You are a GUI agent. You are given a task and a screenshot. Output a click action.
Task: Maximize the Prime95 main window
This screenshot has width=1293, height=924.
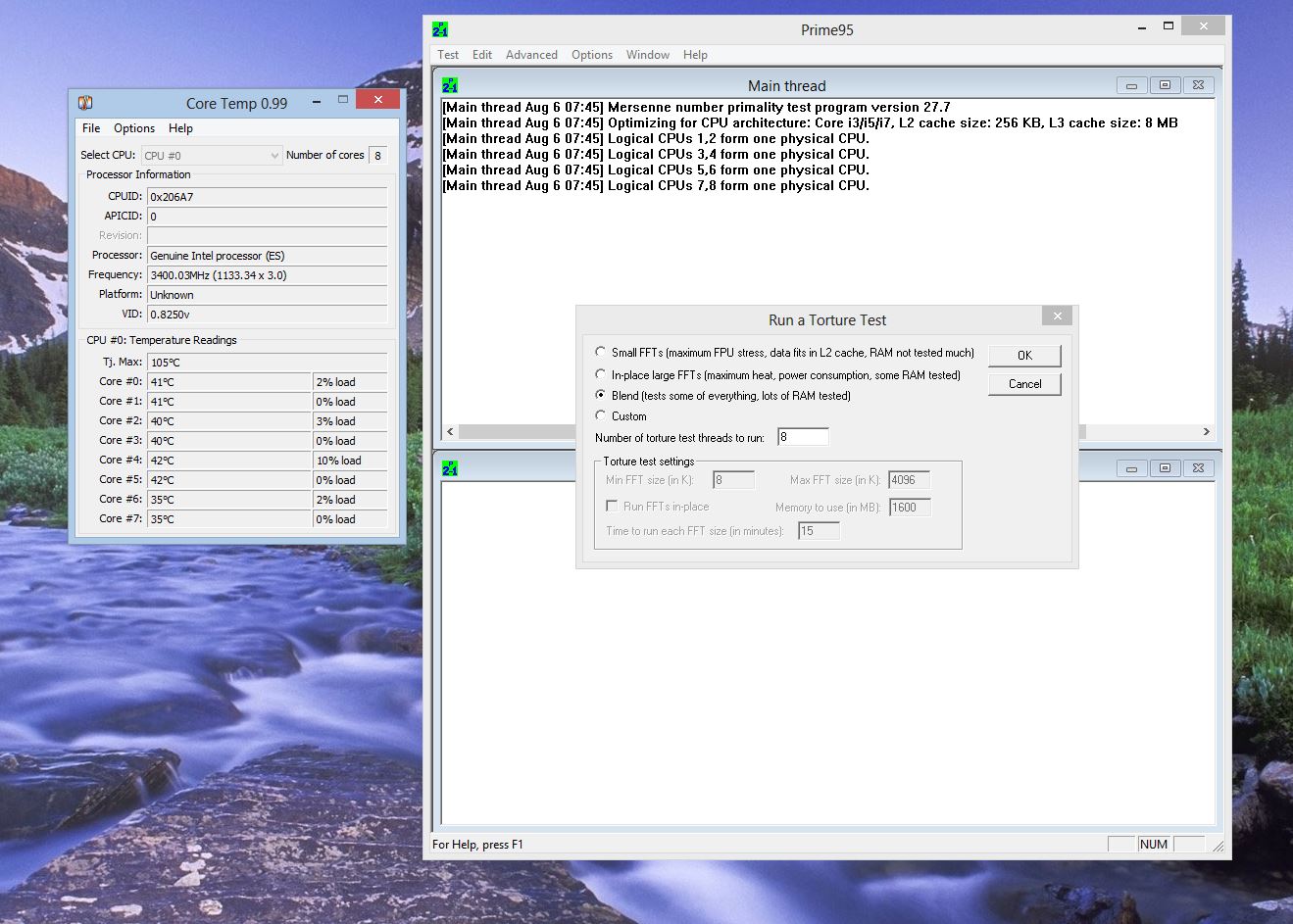(1169, 26)
